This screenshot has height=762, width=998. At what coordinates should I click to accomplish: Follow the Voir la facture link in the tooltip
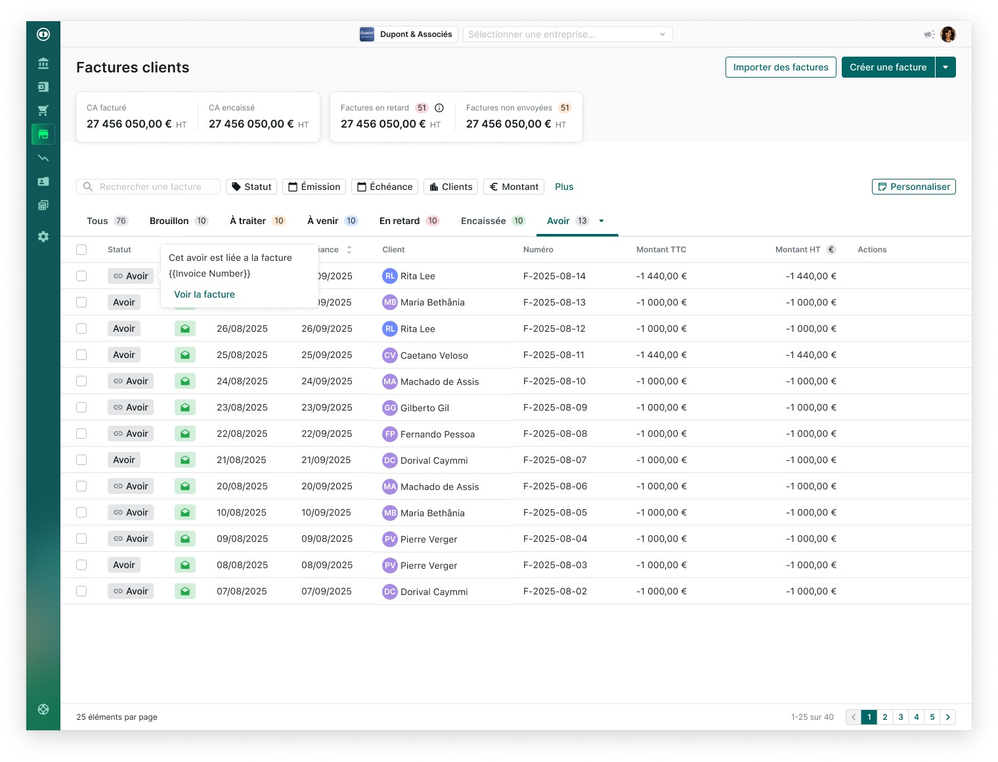[205, 295]
